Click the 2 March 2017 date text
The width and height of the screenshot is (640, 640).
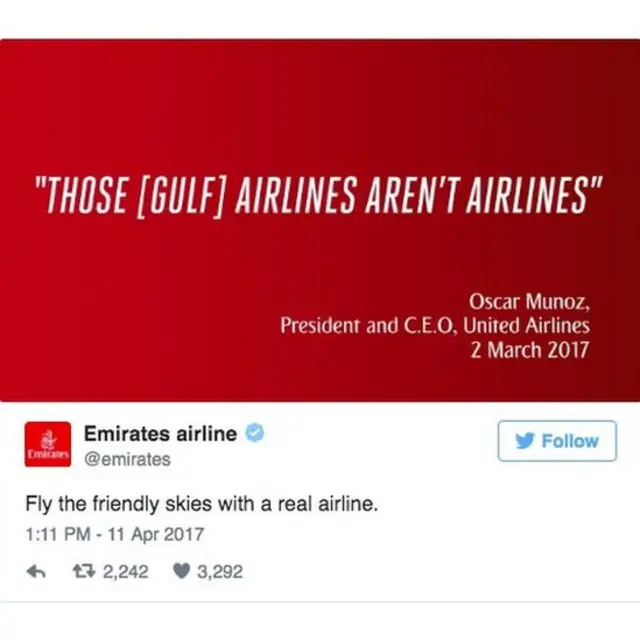(532, 351)
